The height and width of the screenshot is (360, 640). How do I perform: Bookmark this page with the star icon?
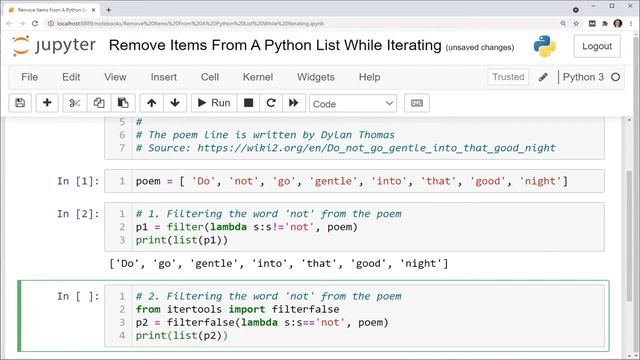click(x=576, y=24)
